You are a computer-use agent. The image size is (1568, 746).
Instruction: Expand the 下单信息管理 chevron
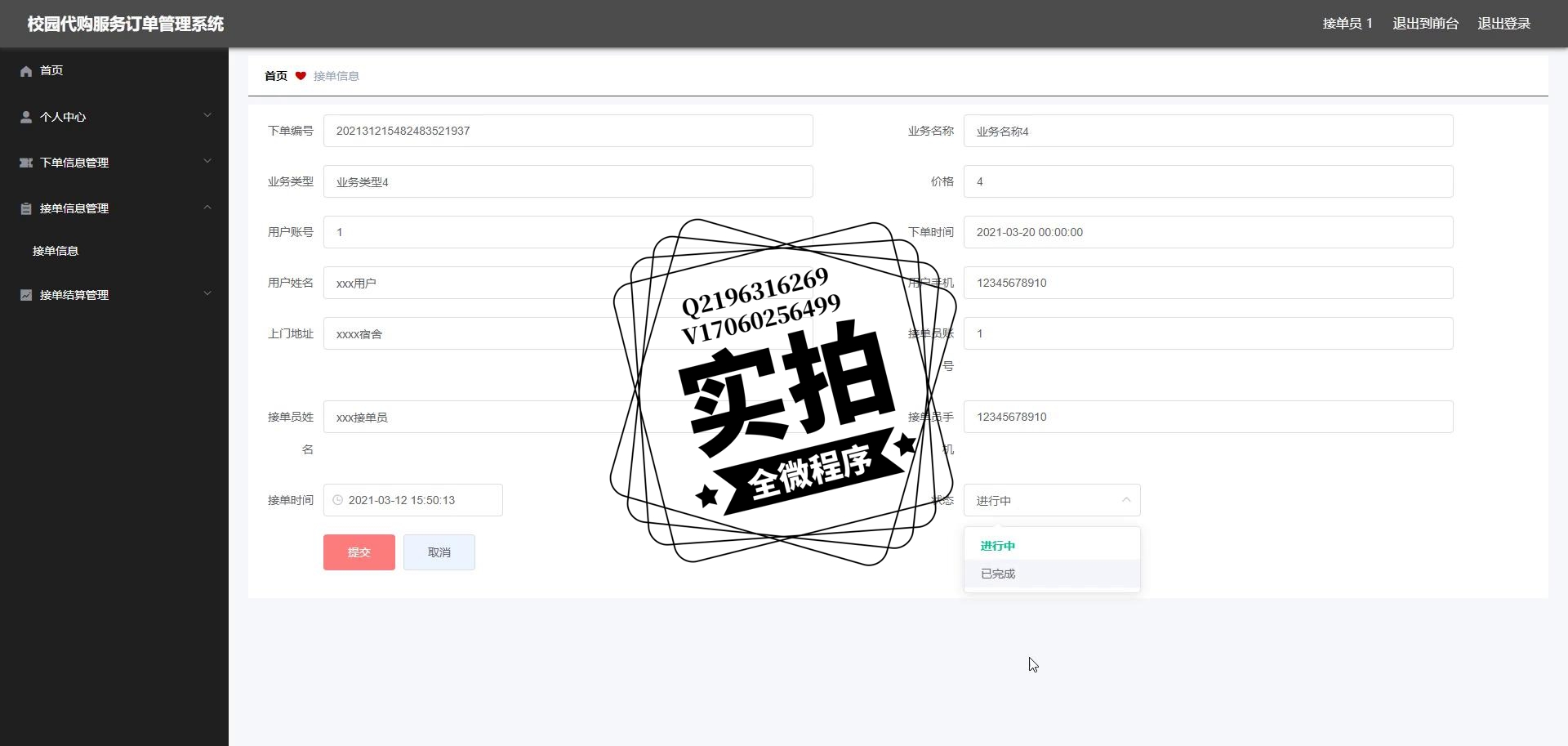[x=207, y=161]
